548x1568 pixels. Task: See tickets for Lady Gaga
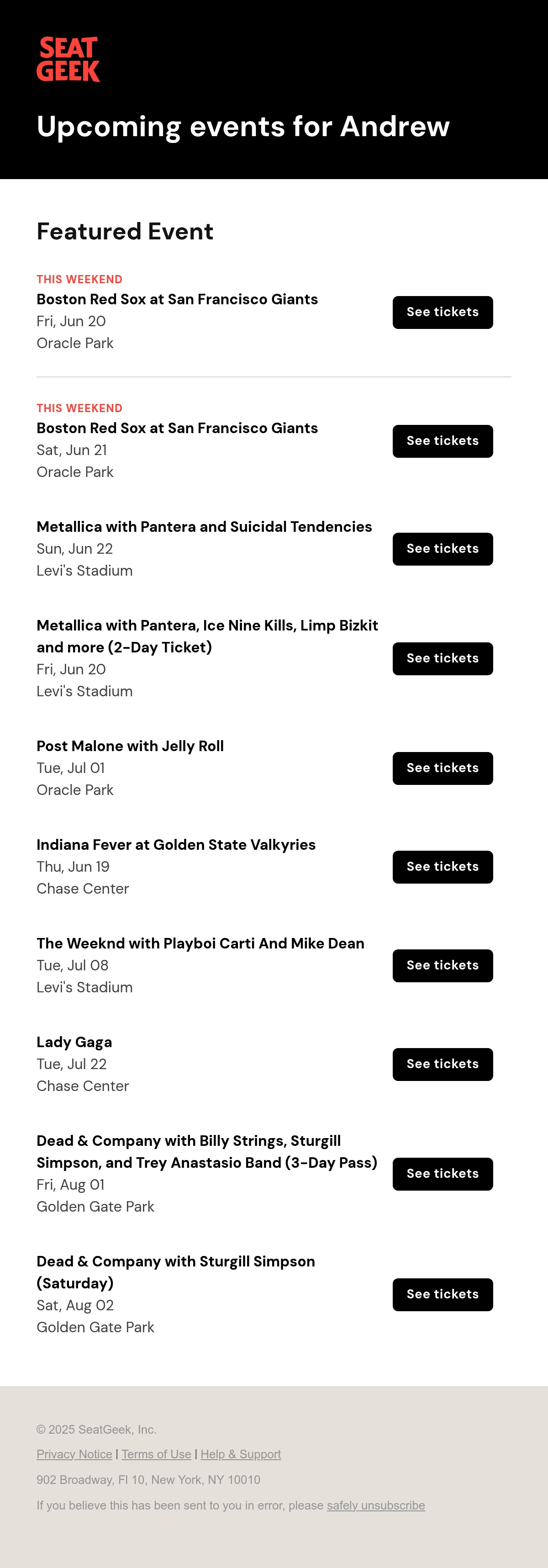point(442,1064)
